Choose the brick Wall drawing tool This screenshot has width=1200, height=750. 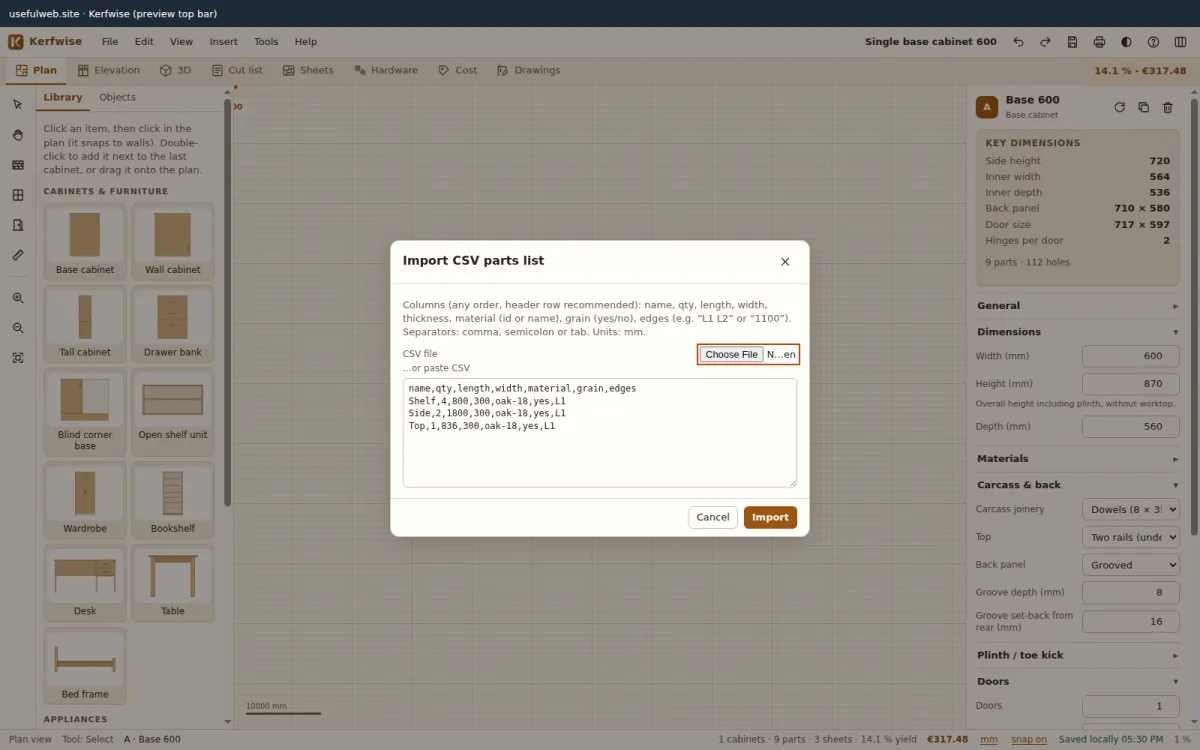point(18,165)
